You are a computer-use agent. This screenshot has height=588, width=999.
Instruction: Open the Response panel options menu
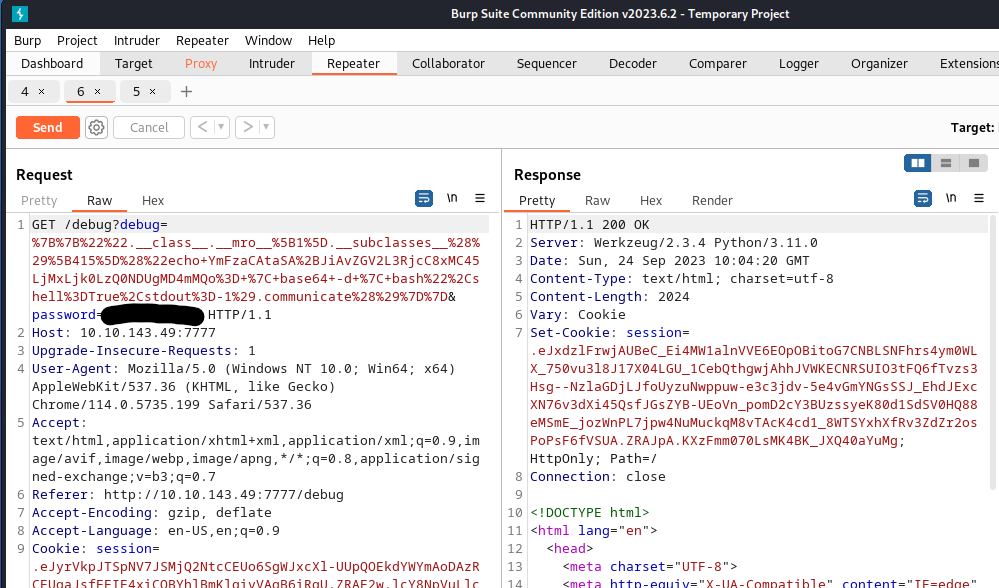coord(979,198)
